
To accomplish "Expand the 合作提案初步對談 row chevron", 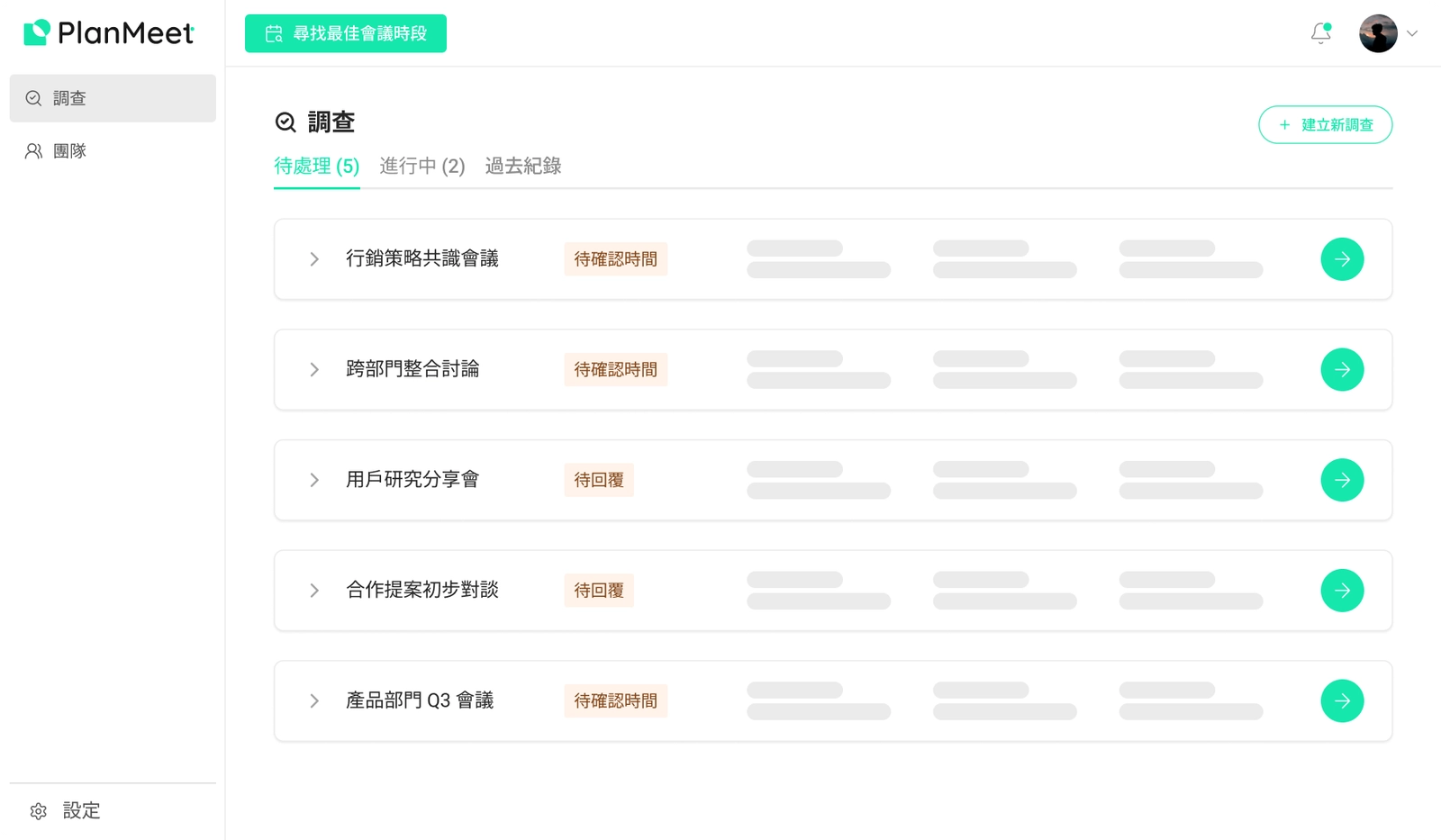I will tap(313, 590).
